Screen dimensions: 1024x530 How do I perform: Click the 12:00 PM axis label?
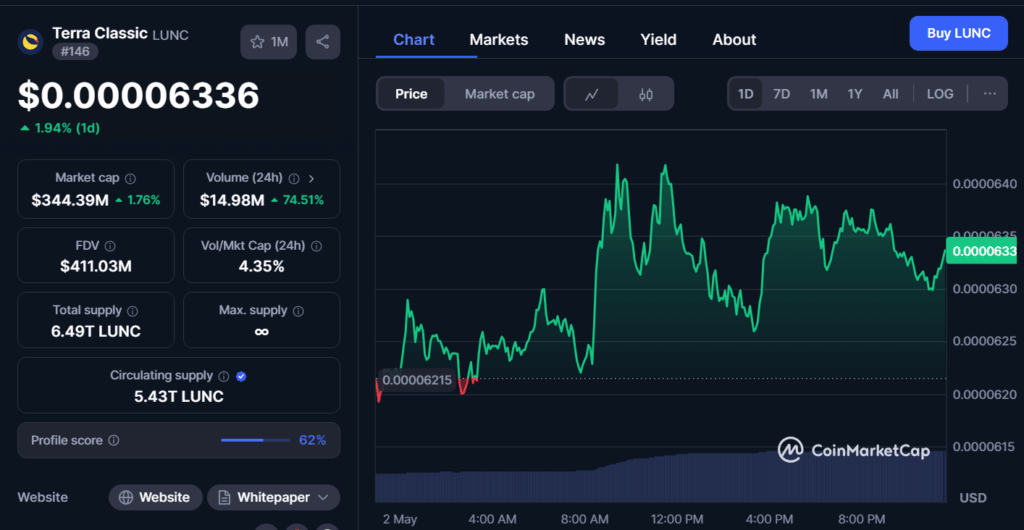(x=679, y=520)
